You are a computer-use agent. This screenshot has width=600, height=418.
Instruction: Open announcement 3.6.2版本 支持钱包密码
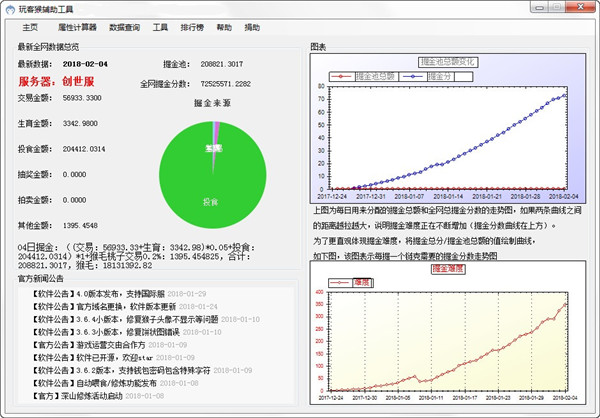point(142,370)
